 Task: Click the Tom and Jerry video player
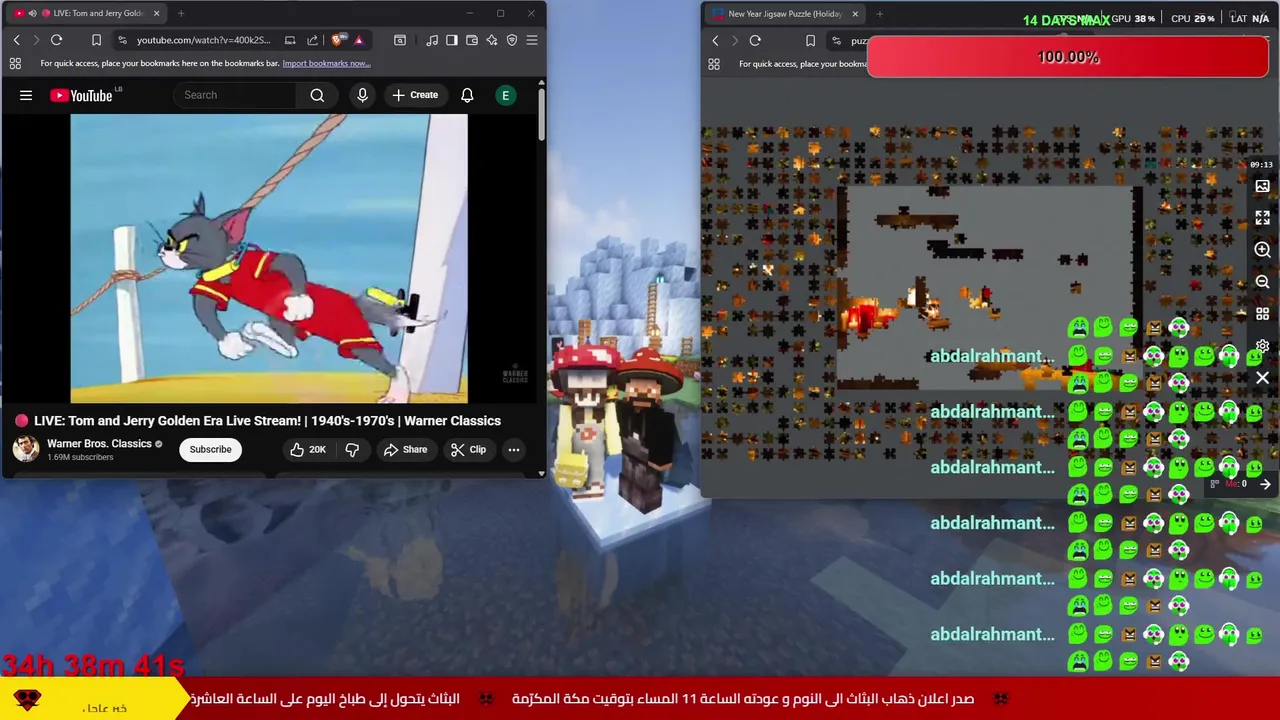pyautogui.click(x=269, y=258)
